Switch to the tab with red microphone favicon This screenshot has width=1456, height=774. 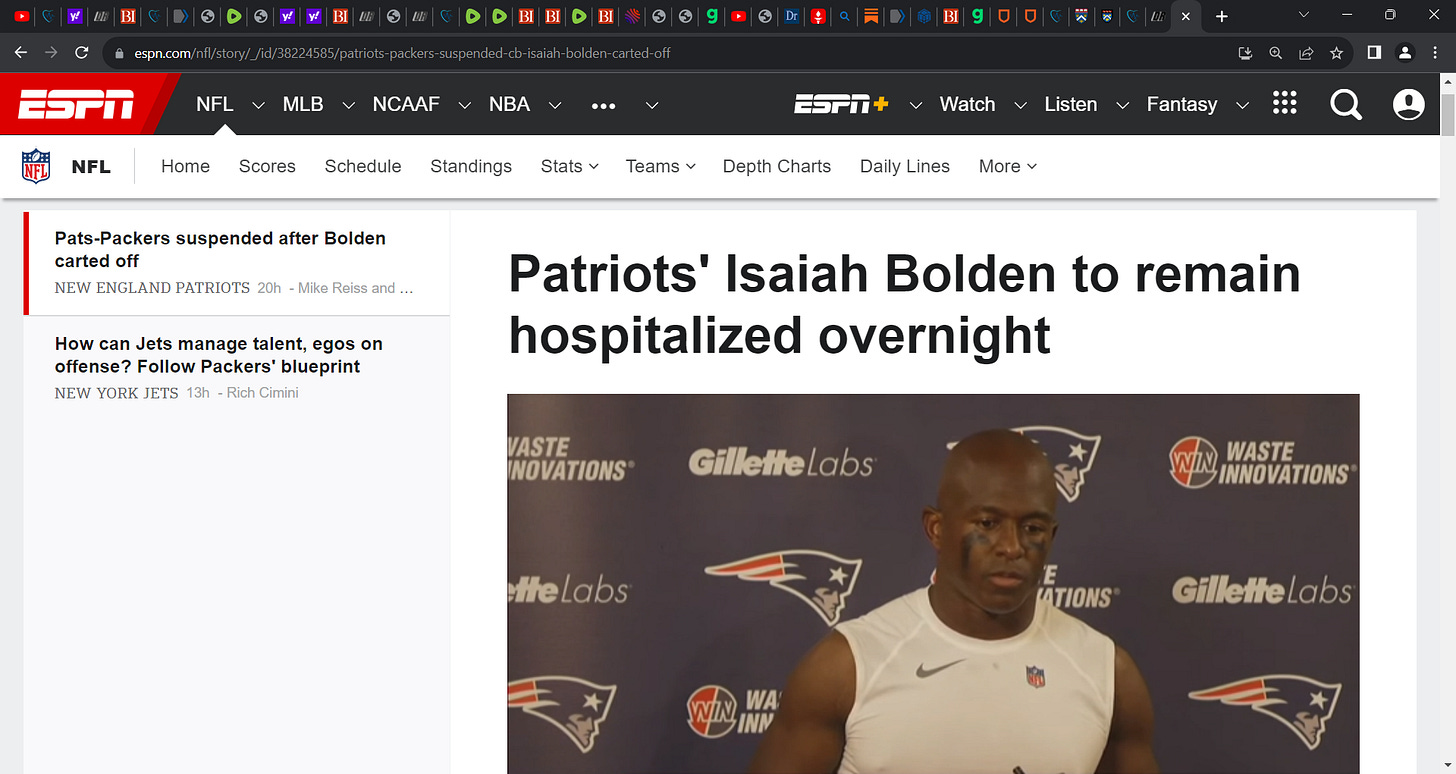click(x=818, y=16)
